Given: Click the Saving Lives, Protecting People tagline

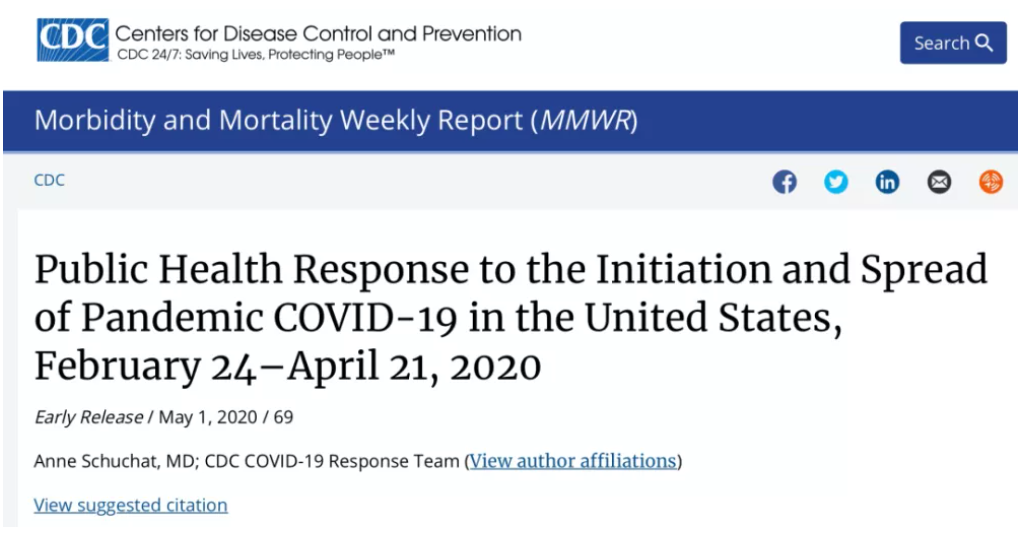Looking at the screenshot, I should pyautogui.click(x=255, y=54).
